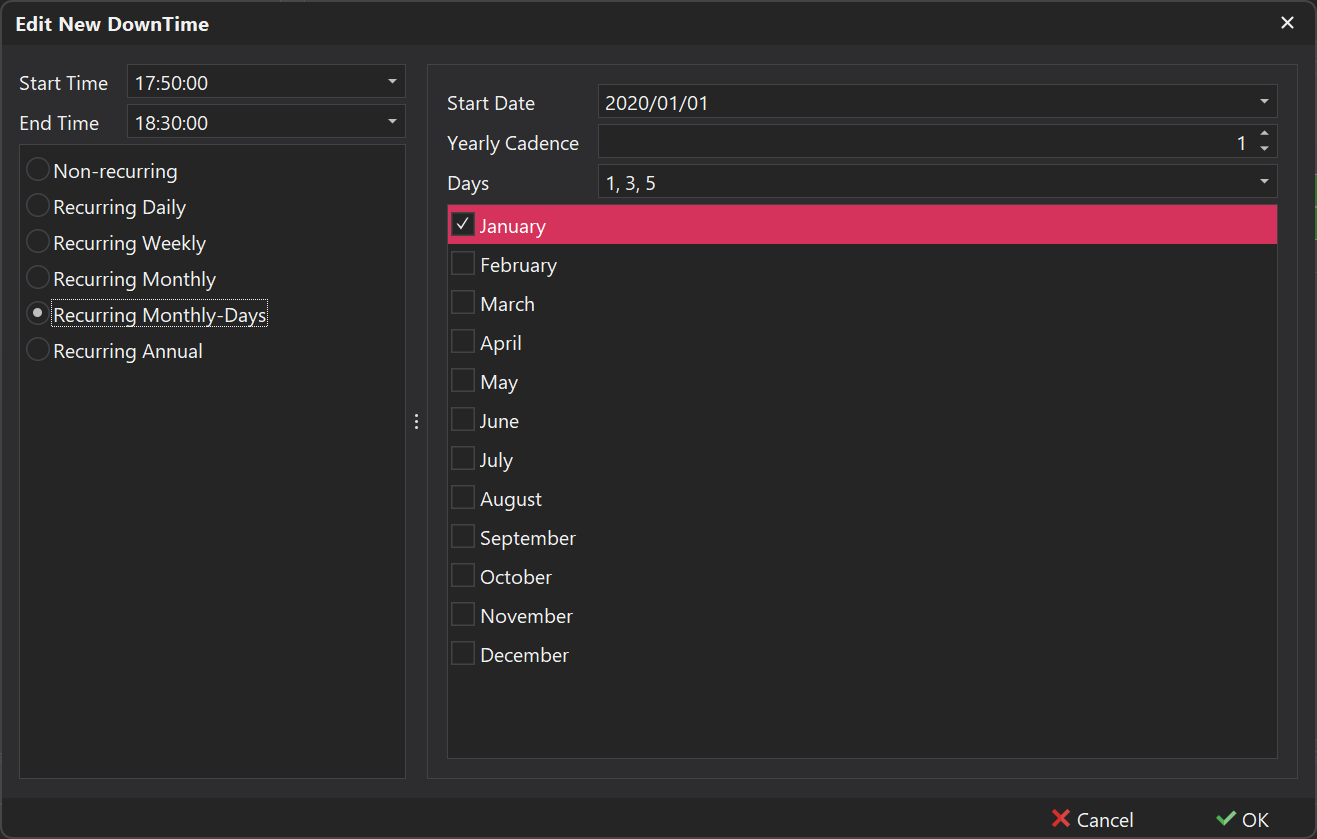Expand the Days selection dropdown
Image resolution: width=1317 pixels, height=839 pixels.
[x=1264, y=181]
